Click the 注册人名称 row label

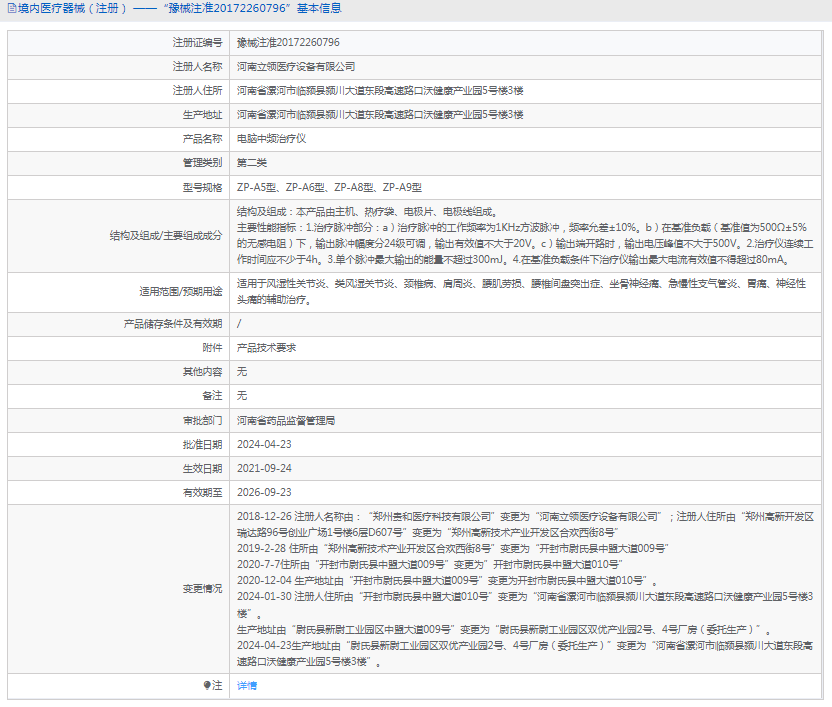[x=197, y=66]
